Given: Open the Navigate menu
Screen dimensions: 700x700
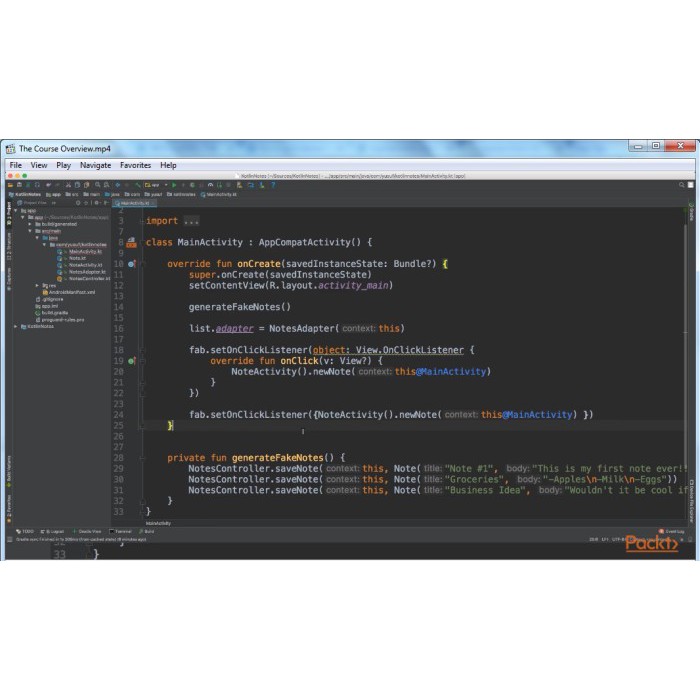Looking at the screenshot, I should (96, 165).
